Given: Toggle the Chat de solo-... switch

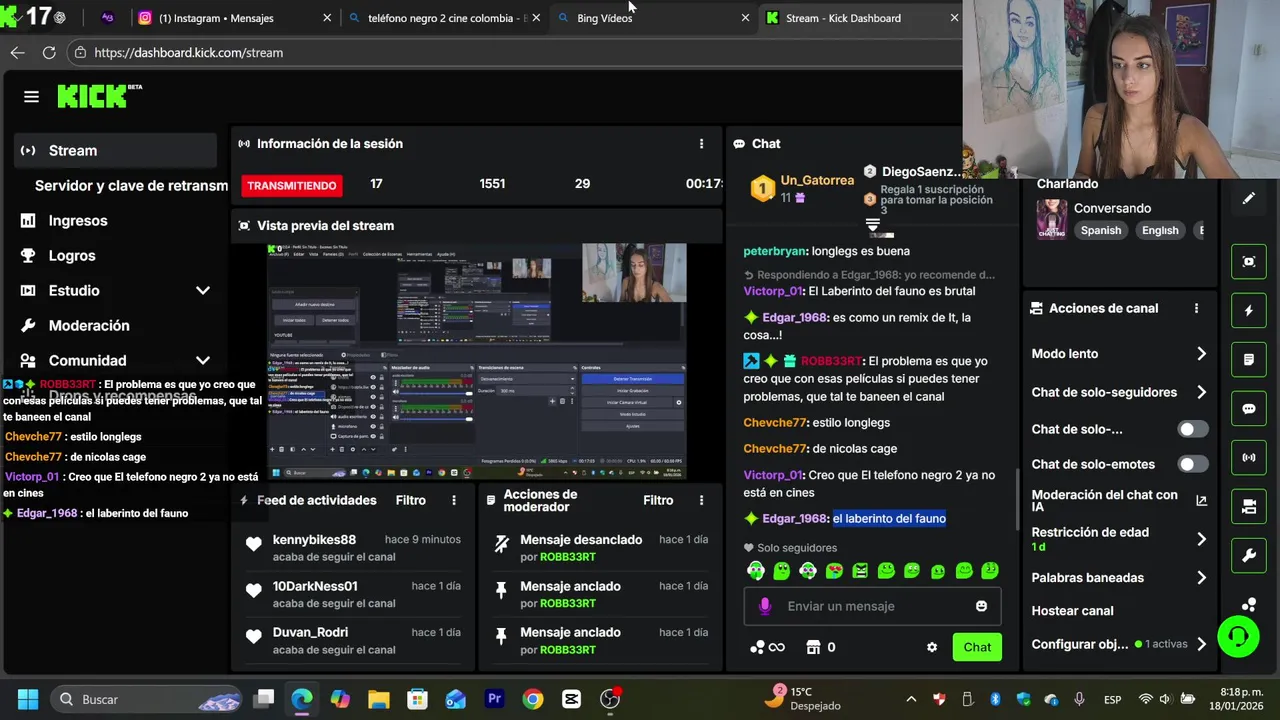Looking at the screenshot, I should (1191, 429).
